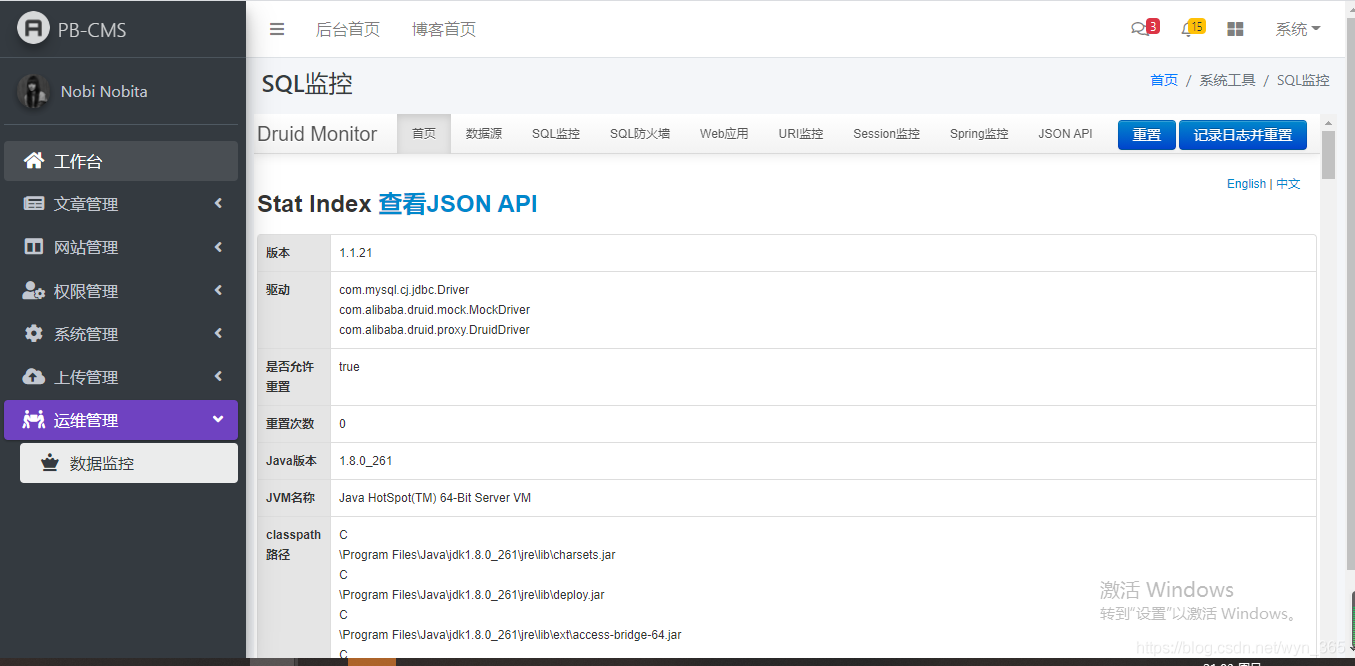This screenshot has width=1355, height=666.
Task: Open the hamburger menu icon
Action: click(x=277, y=29)
